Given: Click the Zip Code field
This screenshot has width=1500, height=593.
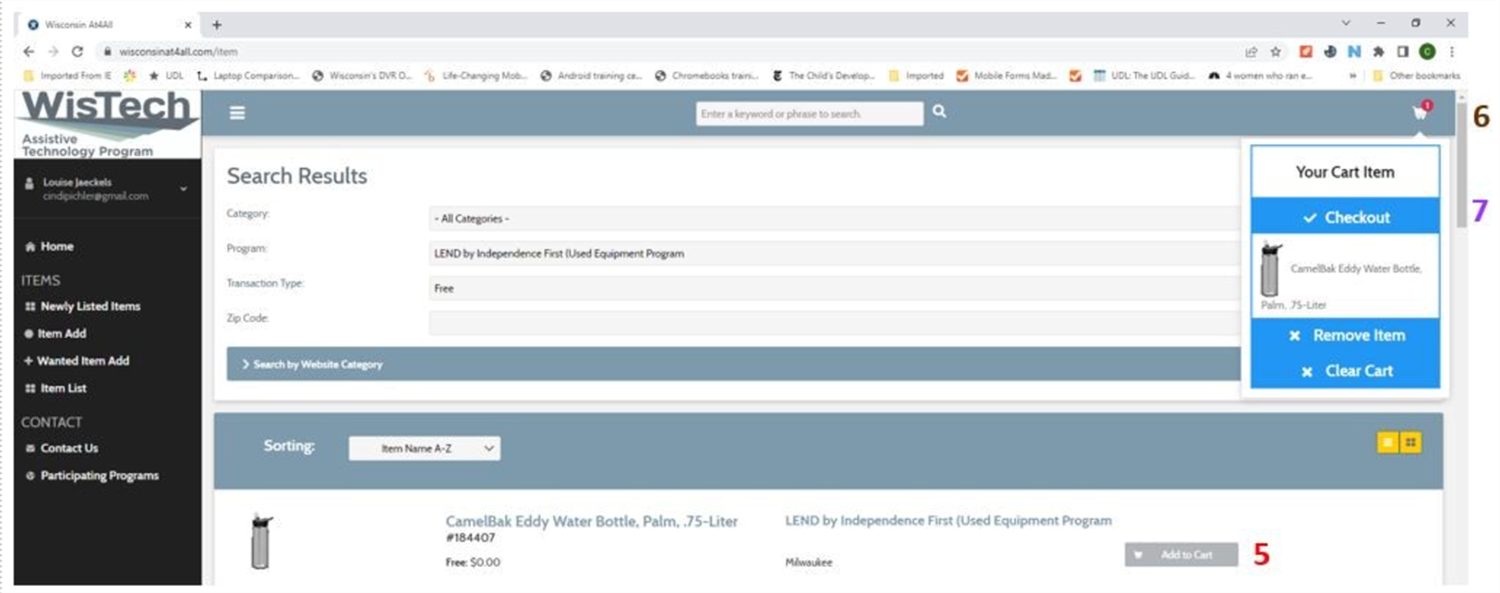Looking at the screenshot, I should coord(835,322).
